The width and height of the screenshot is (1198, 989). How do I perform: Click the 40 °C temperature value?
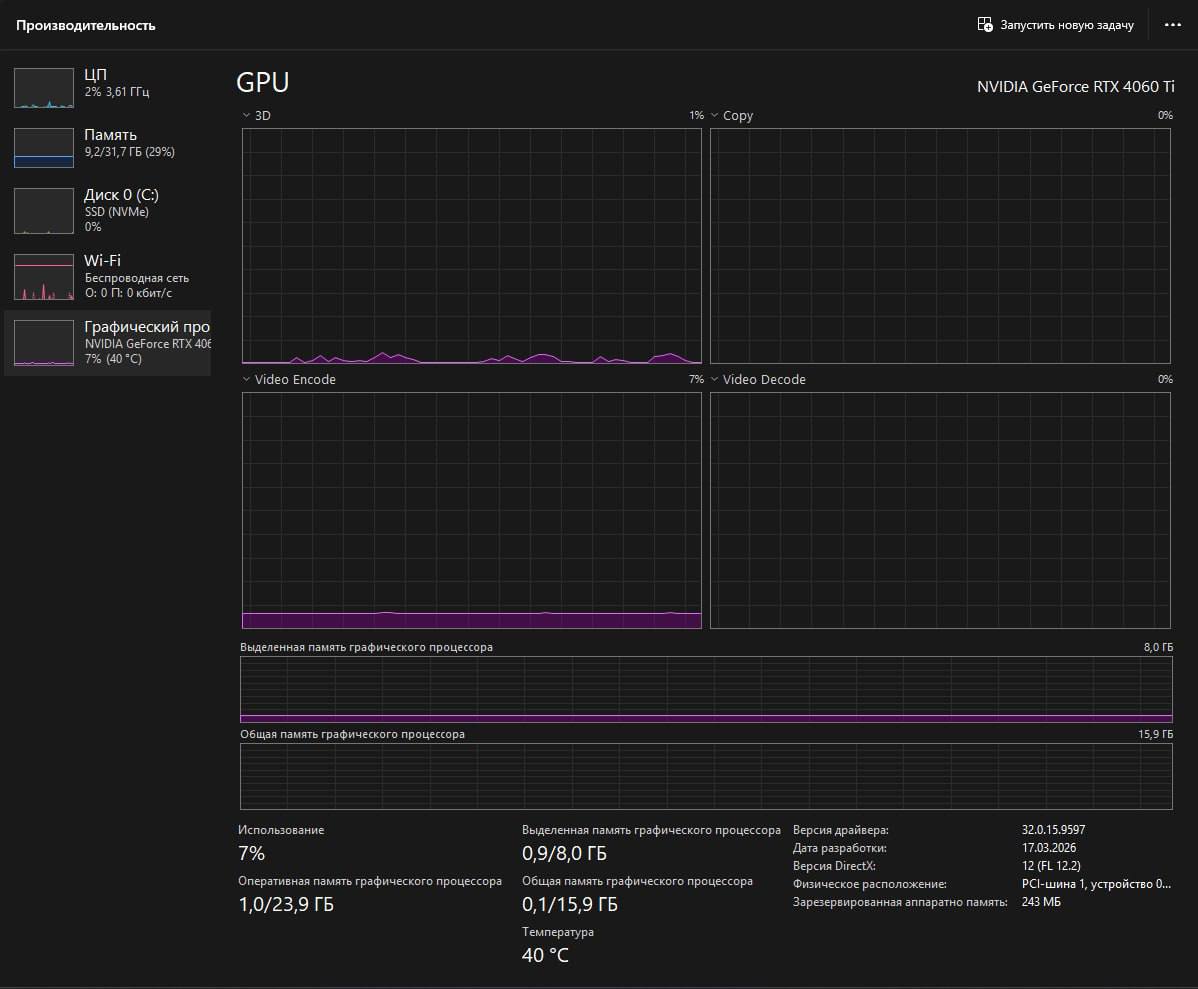tap(546, 955)
